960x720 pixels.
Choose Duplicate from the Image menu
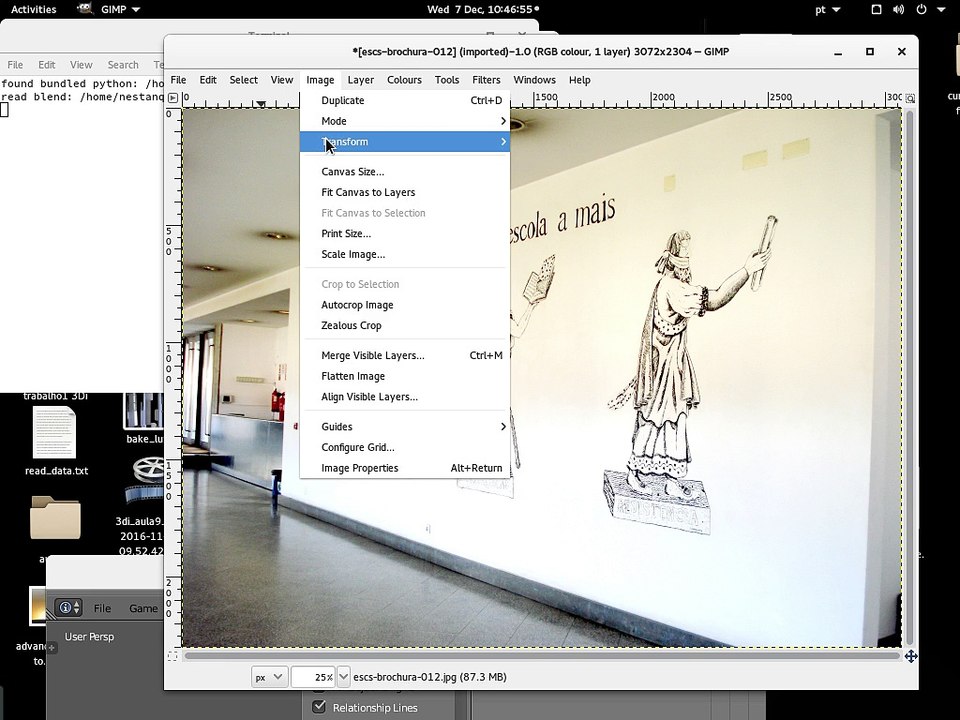coord(405,100)
